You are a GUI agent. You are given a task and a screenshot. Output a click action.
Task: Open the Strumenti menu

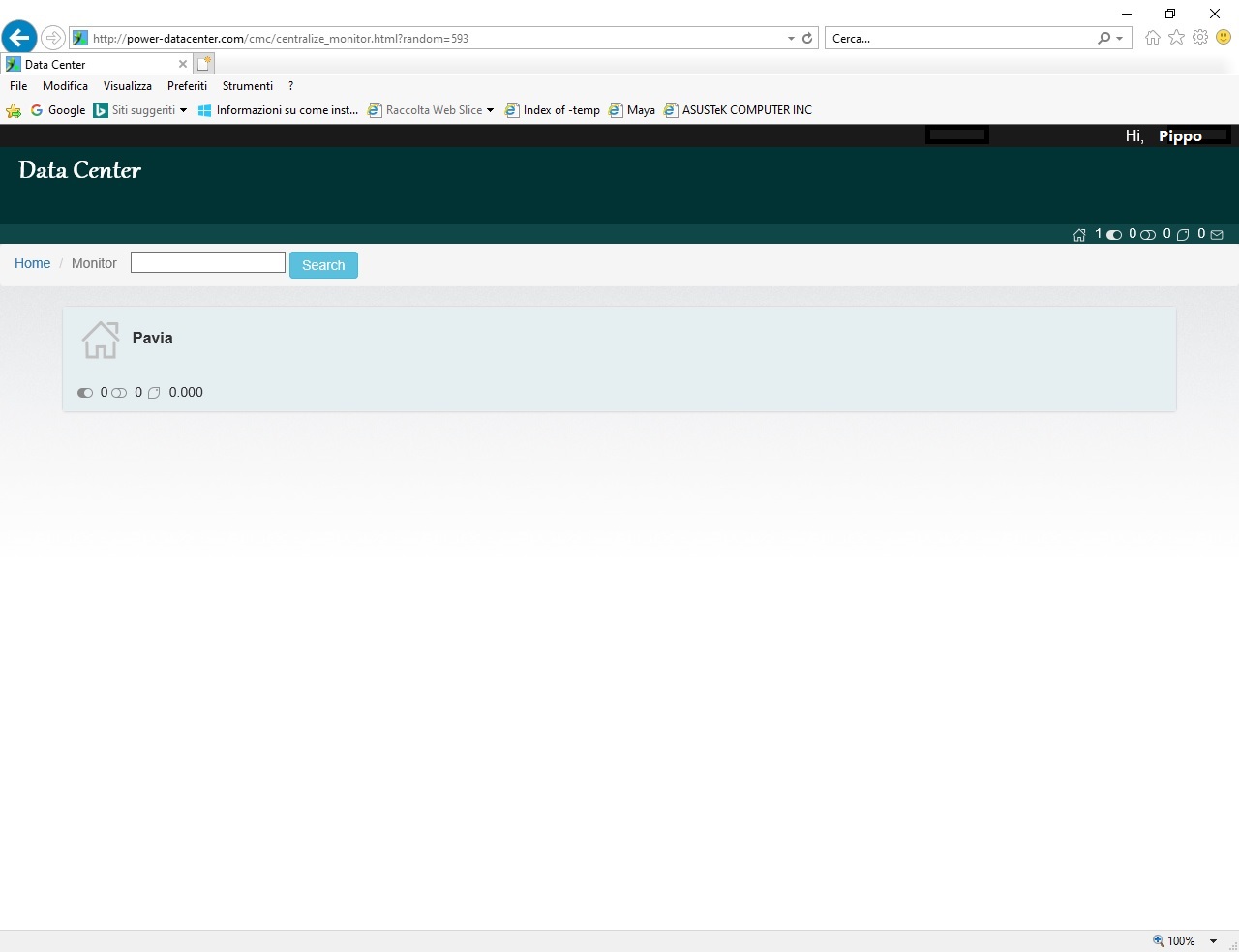click(248, 86)
